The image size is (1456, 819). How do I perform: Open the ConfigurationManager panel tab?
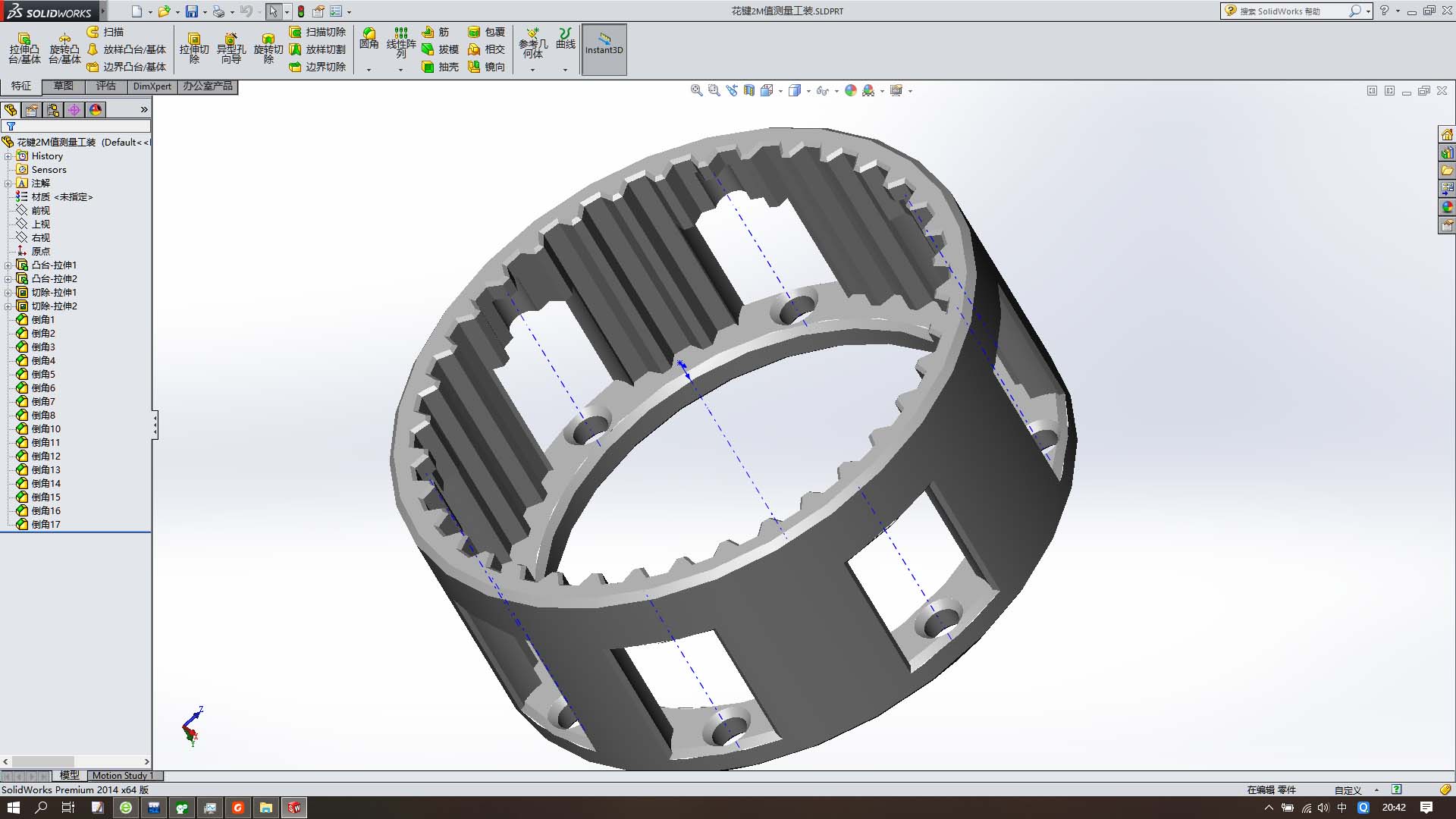coord(53,110)
